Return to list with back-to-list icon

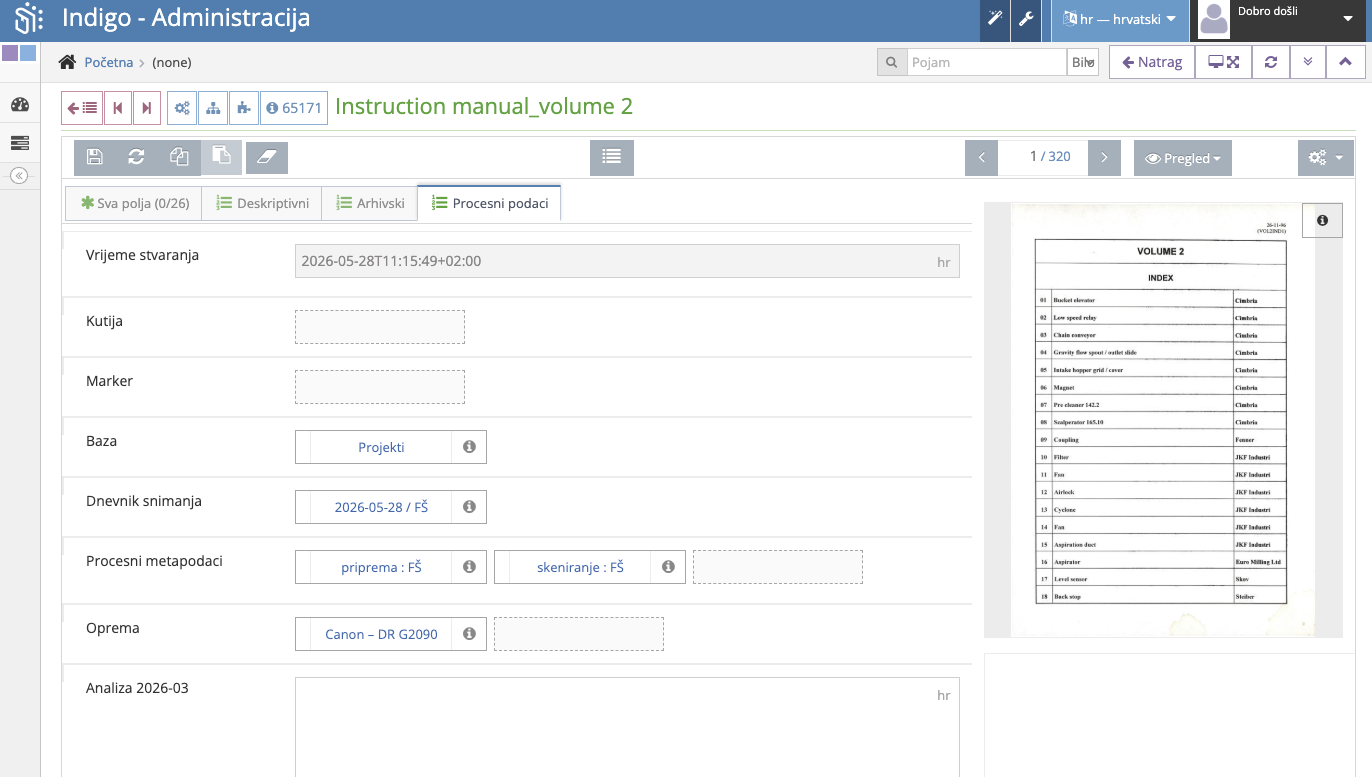click(82, 108)
